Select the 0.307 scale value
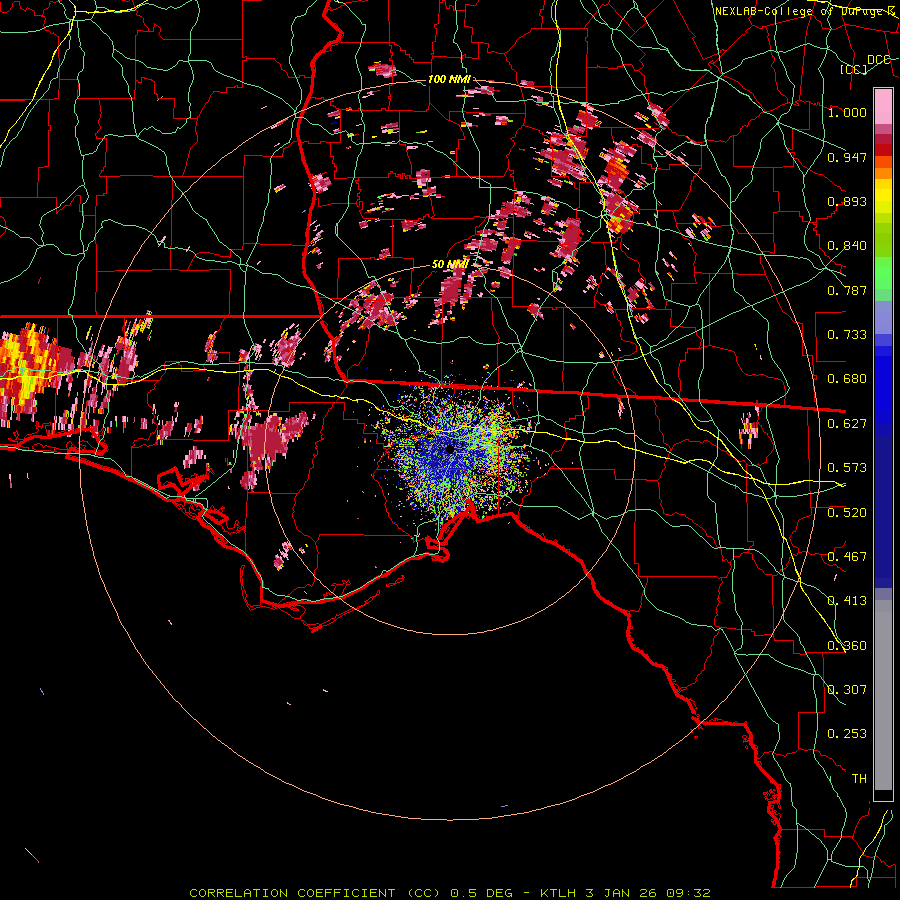900x900 pixels. (x=847, y=690)
